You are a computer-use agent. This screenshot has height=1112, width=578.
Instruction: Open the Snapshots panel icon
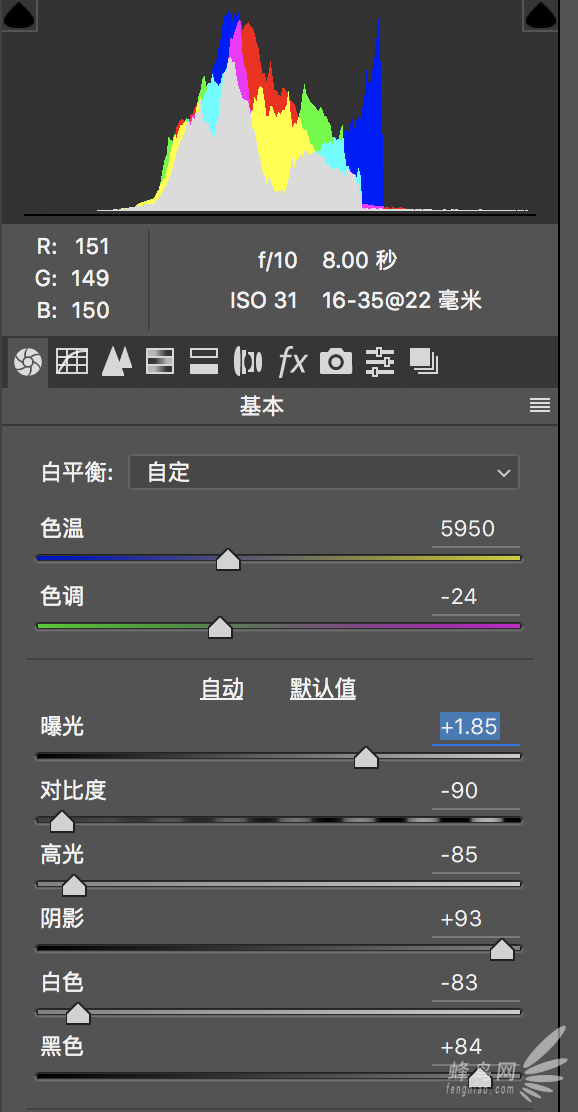424,362
